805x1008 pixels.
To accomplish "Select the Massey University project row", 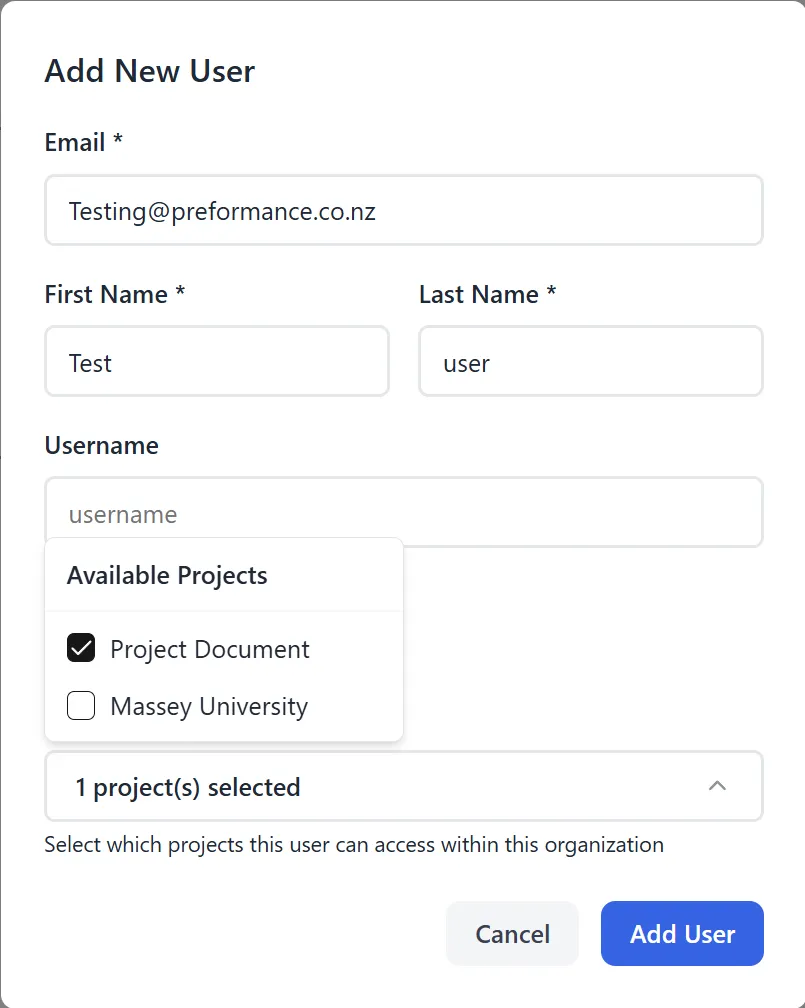I will coord(208,705).
